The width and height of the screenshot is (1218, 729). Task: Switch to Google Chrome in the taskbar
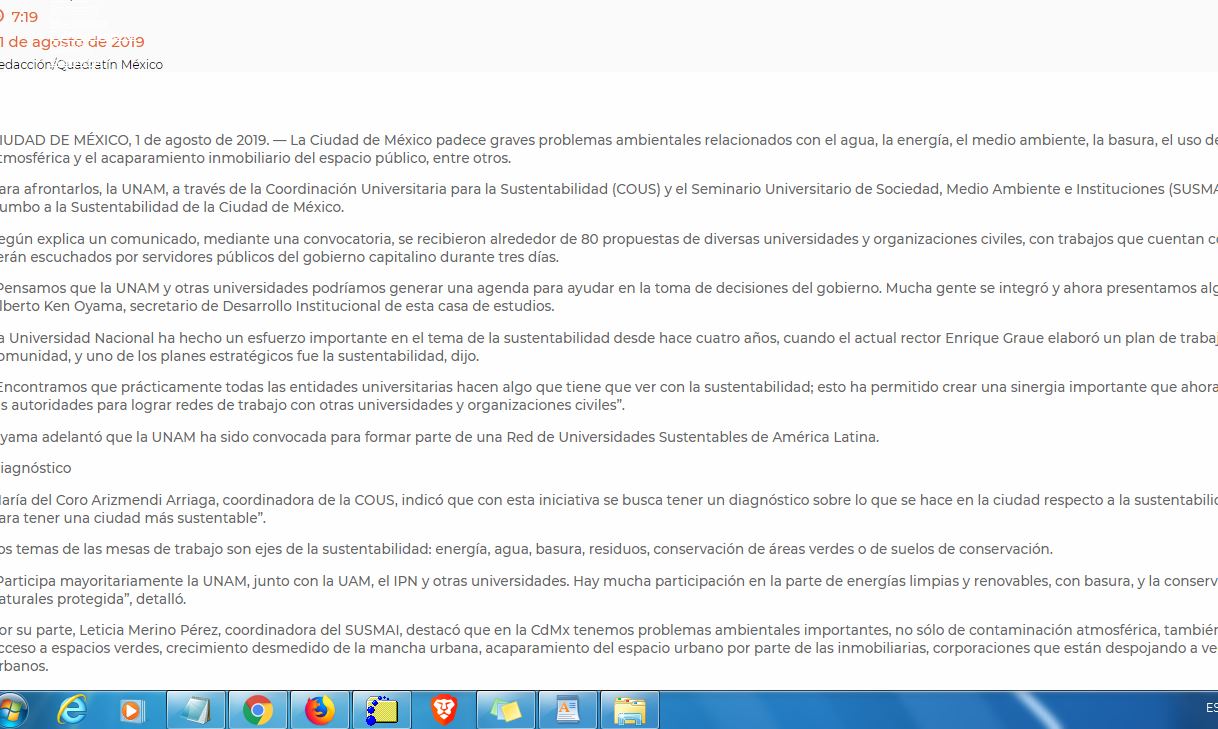(x=258, y=711)
